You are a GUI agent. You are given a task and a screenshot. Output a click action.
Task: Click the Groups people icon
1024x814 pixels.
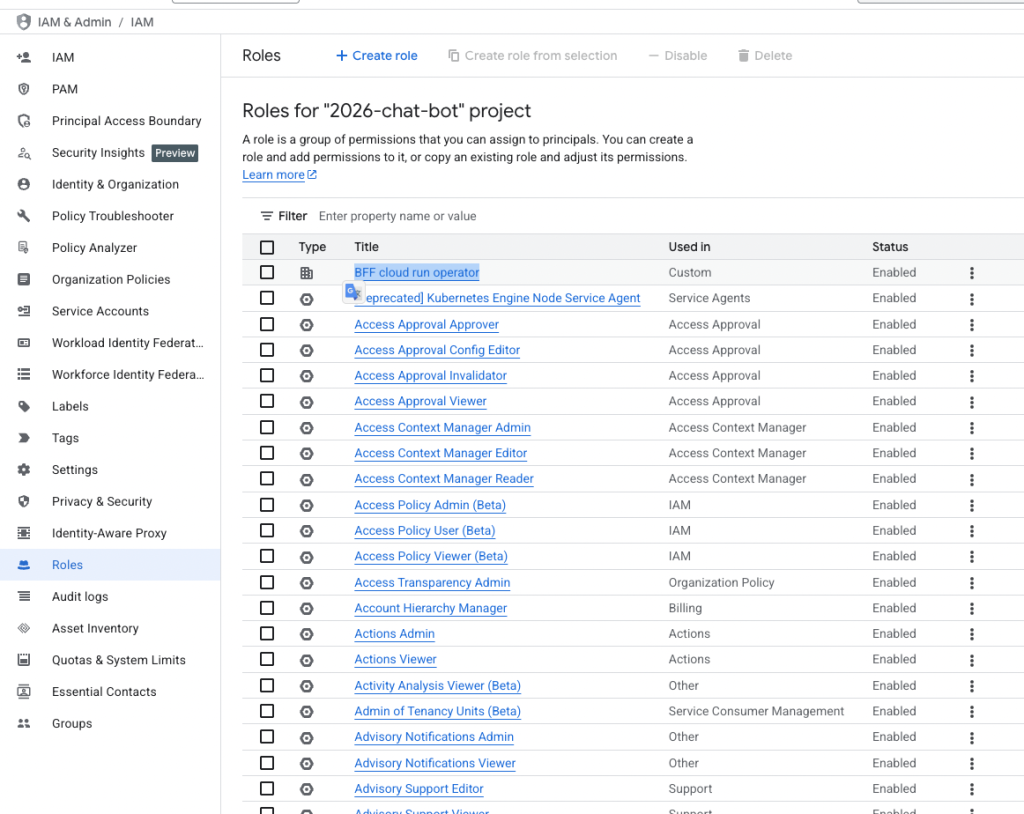pyautogui.click(x=24, y=723)
